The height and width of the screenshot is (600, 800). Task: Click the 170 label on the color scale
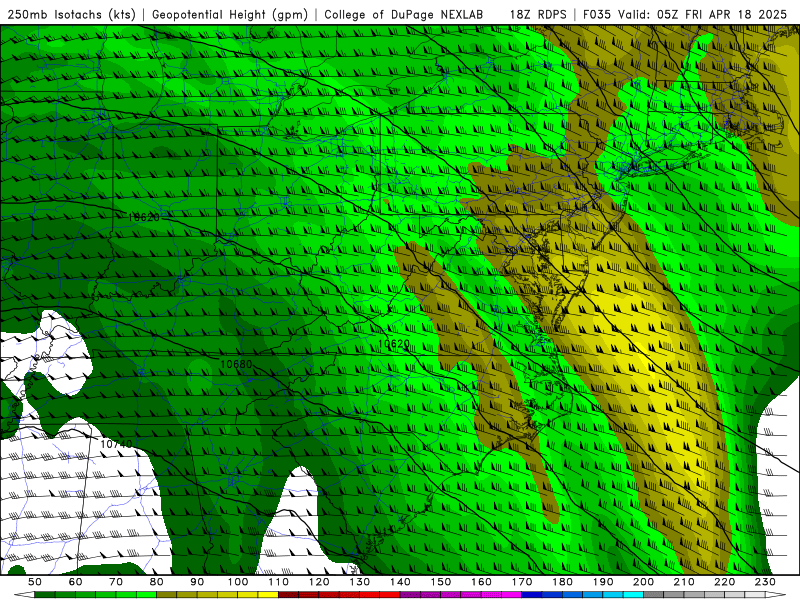tap(522, 582)
